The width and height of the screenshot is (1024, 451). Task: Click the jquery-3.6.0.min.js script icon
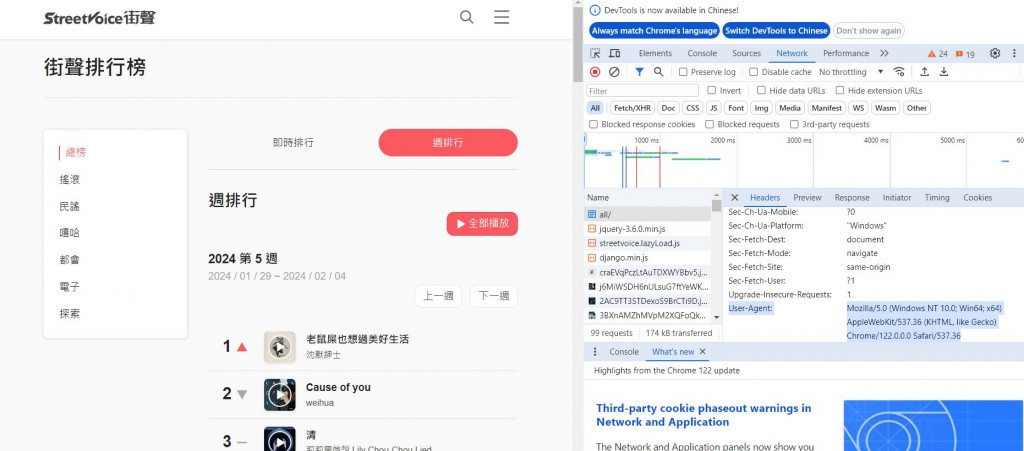pos(592,228)
